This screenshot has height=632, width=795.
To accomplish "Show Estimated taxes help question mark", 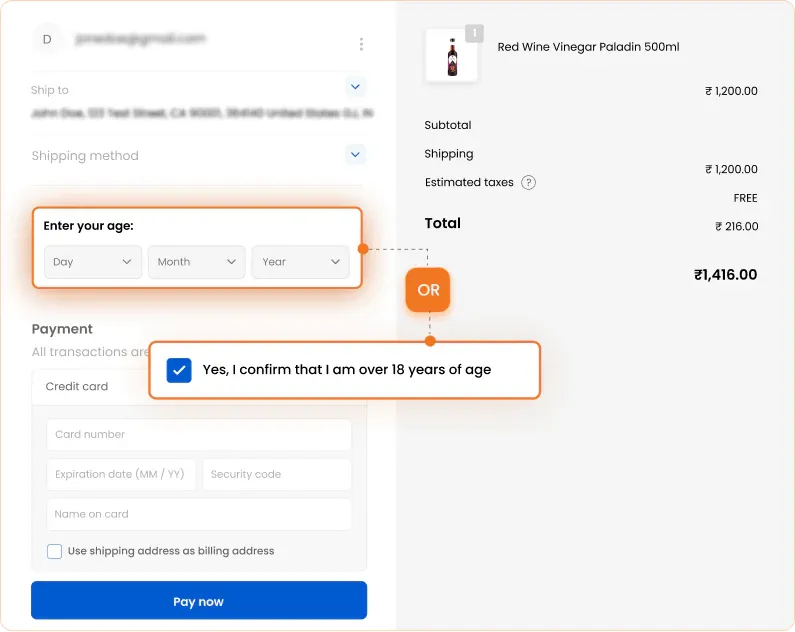I will [x=528, y=182].
